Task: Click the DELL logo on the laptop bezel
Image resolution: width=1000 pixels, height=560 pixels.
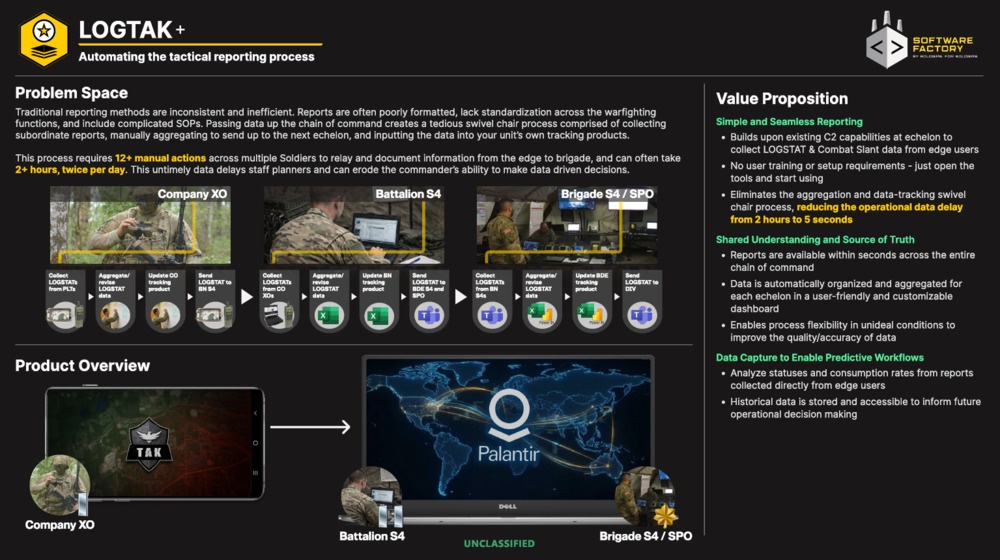Action: click(508, 506)
